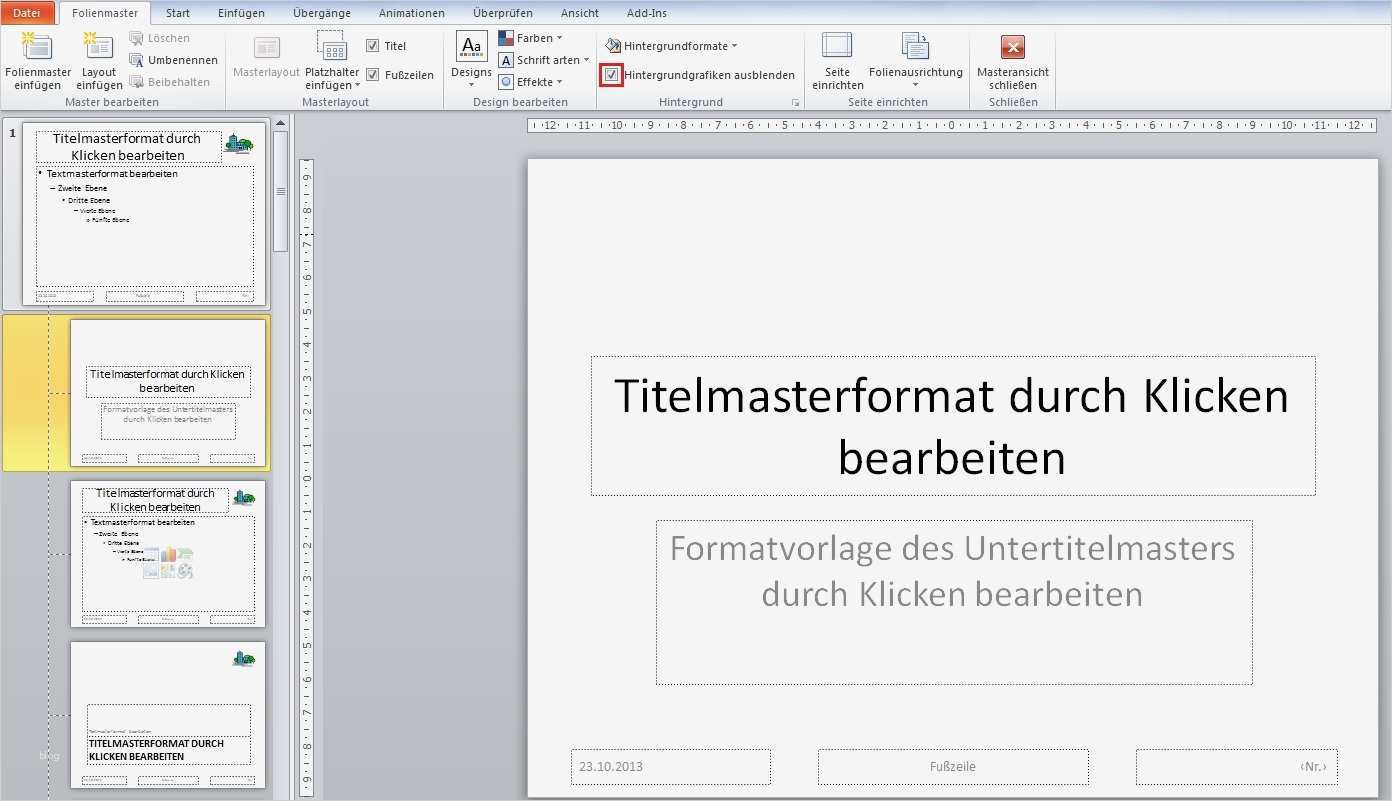Open the Folienausrichtung dropdown
Screen dimensions: 1392x801
tap(914, 62)
